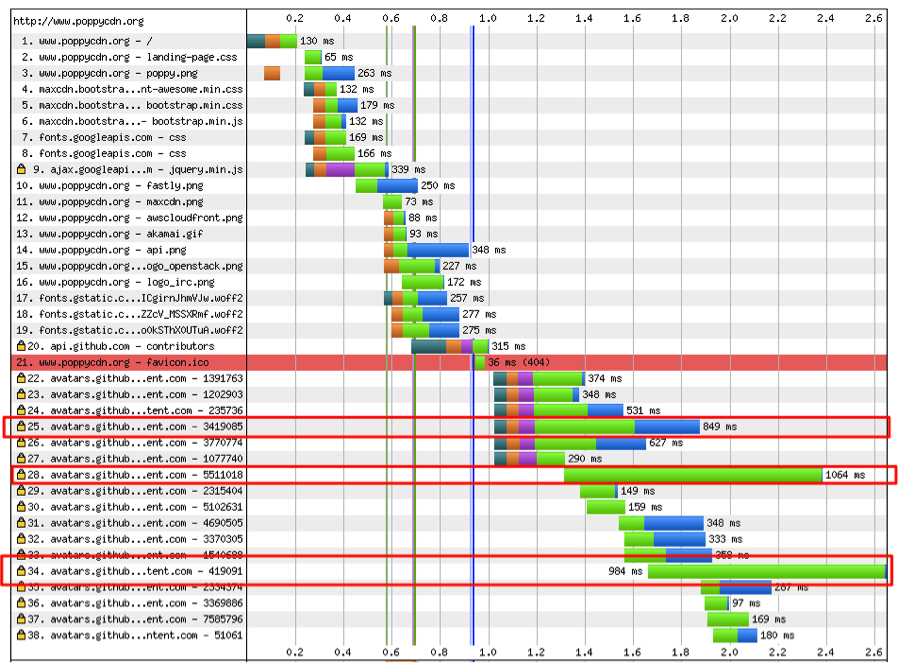898x663 pixels.
Task: Click the '263 ms' duration label
Action: point(375,73)
